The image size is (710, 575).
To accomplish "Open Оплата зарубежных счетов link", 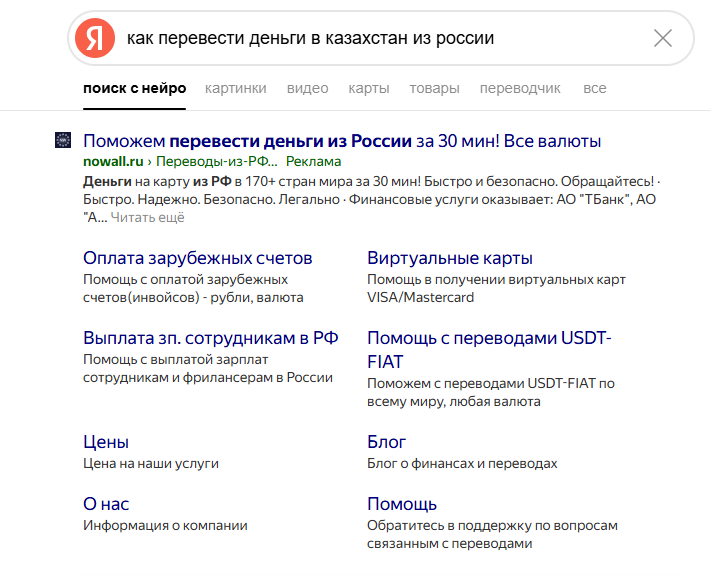I will [197, 258].
